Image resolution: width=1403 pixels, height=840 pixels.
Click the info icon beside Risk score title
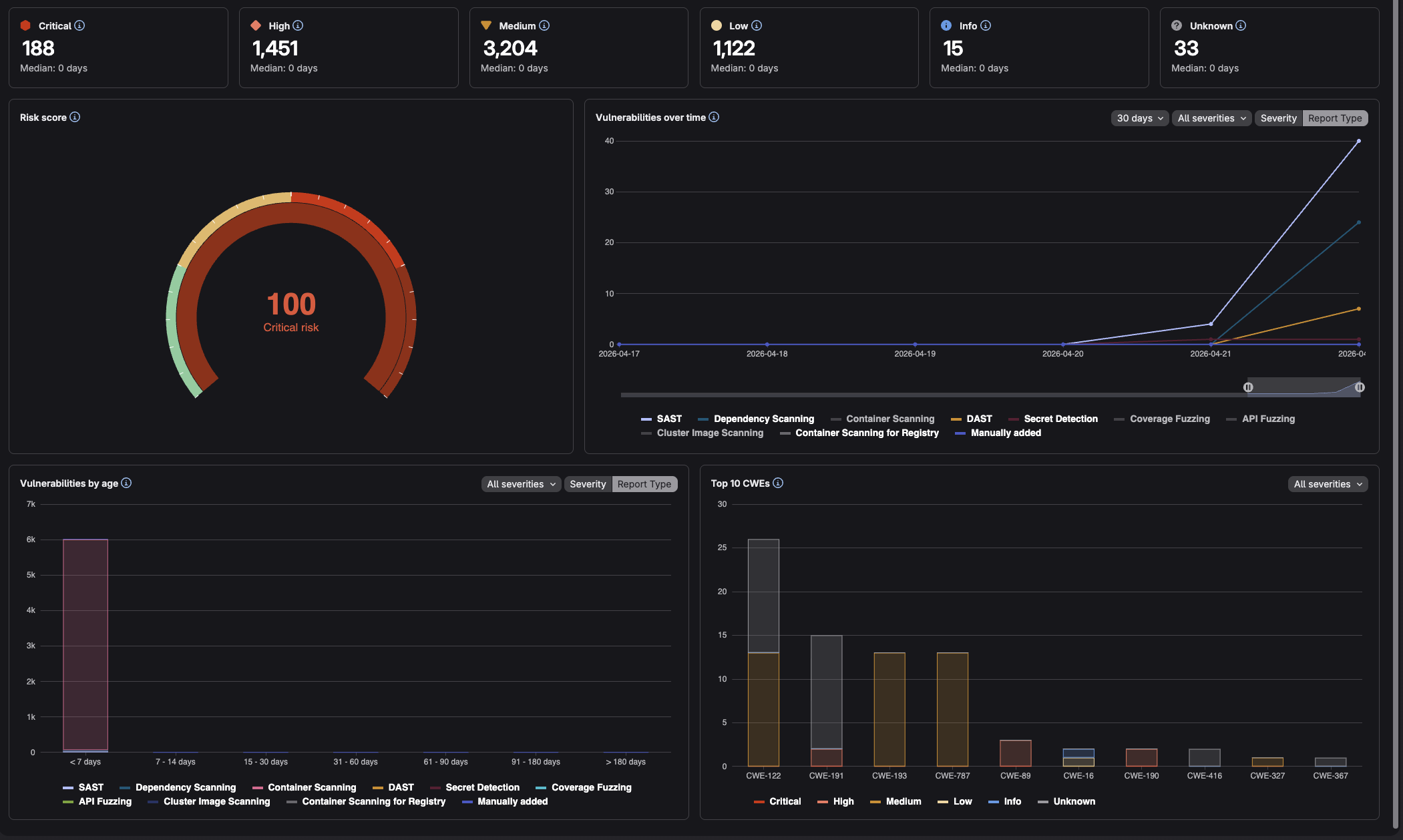pyautogui.click(x=75, y=118)
